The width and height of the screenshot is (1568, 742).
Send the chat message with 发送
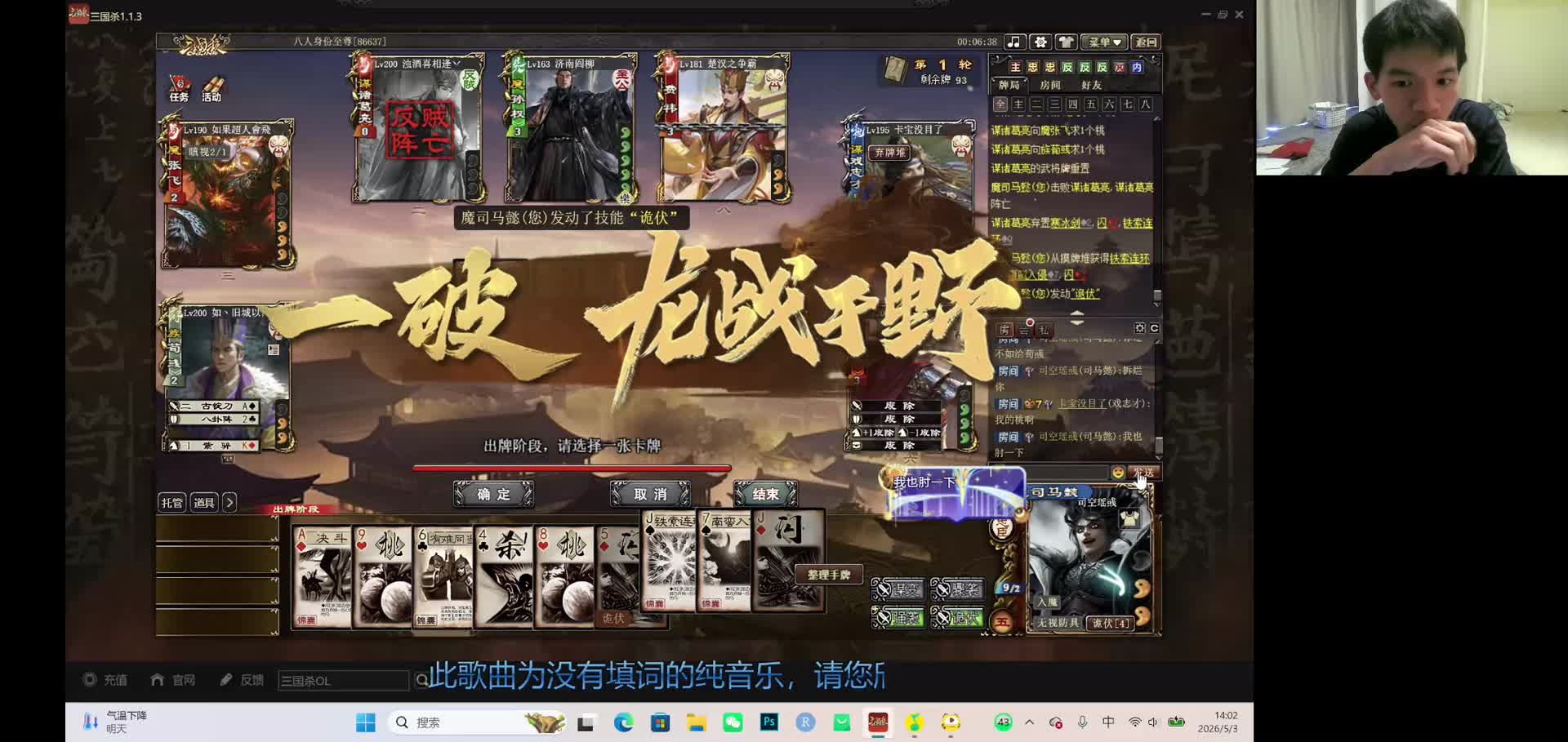tap(1143, 473)
